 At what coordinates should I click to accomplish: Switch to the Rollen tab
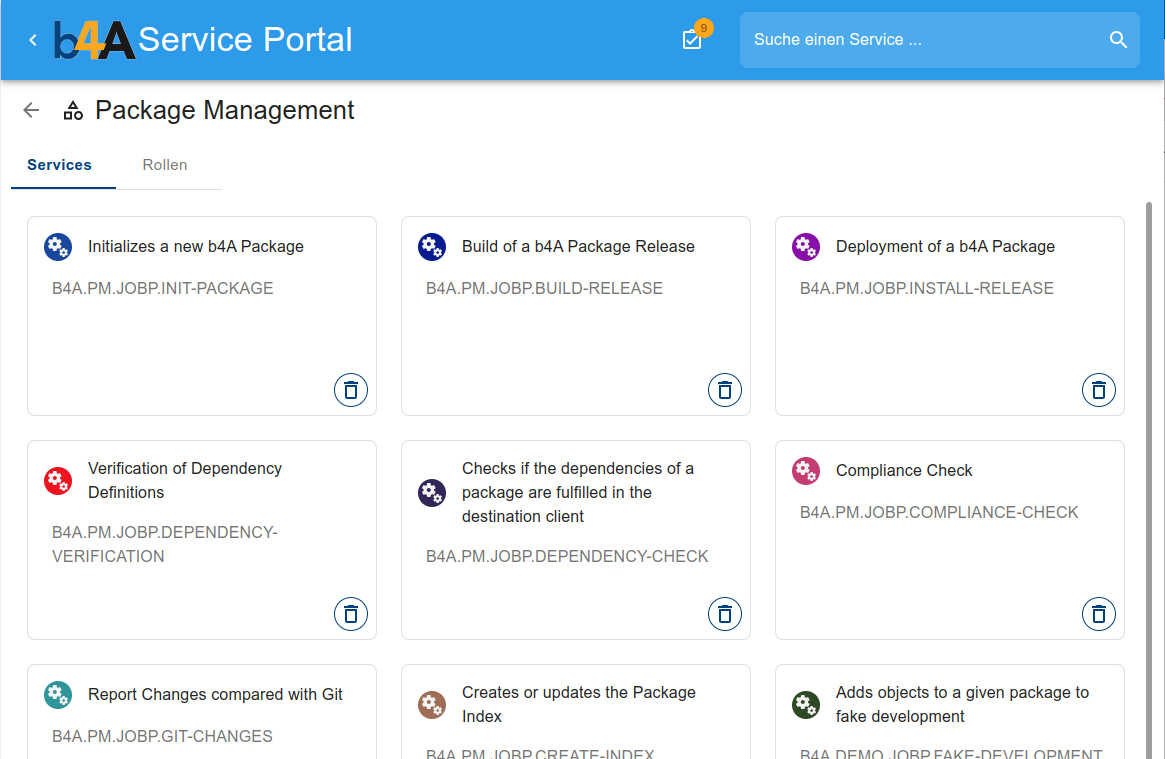click(165, 165)
